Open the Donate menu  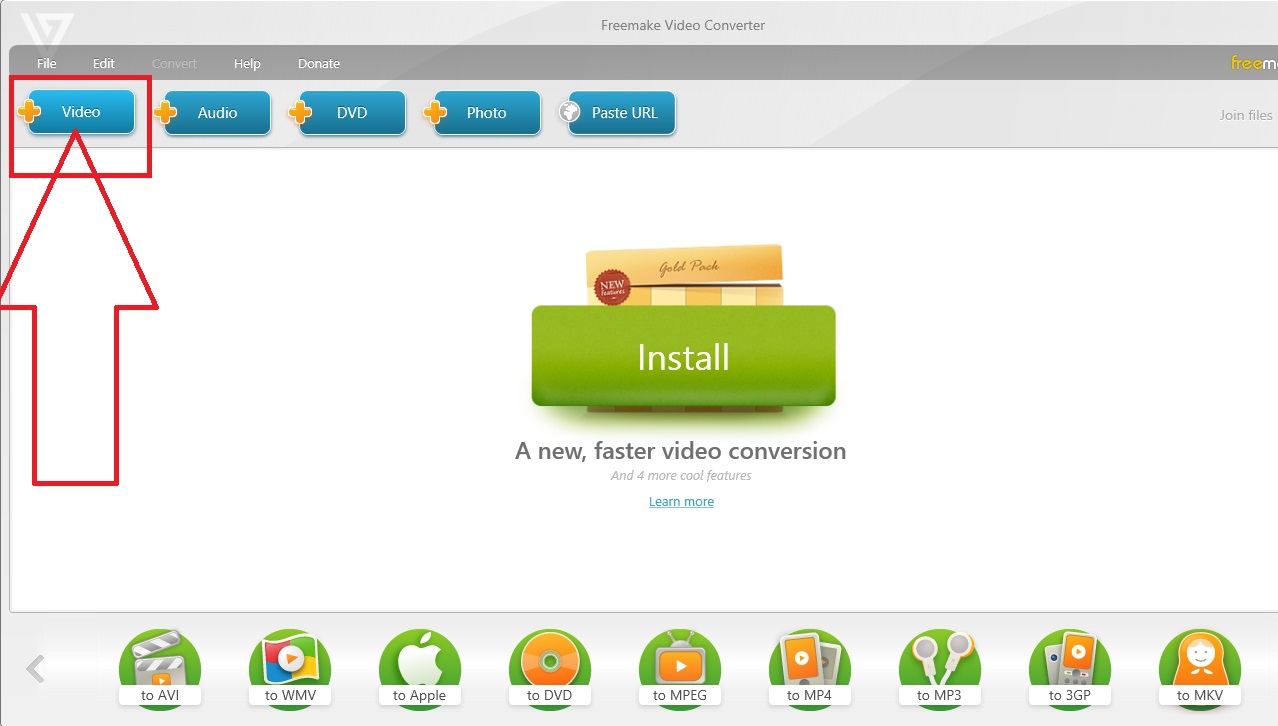pyautogui.click(x=319, y=63)
